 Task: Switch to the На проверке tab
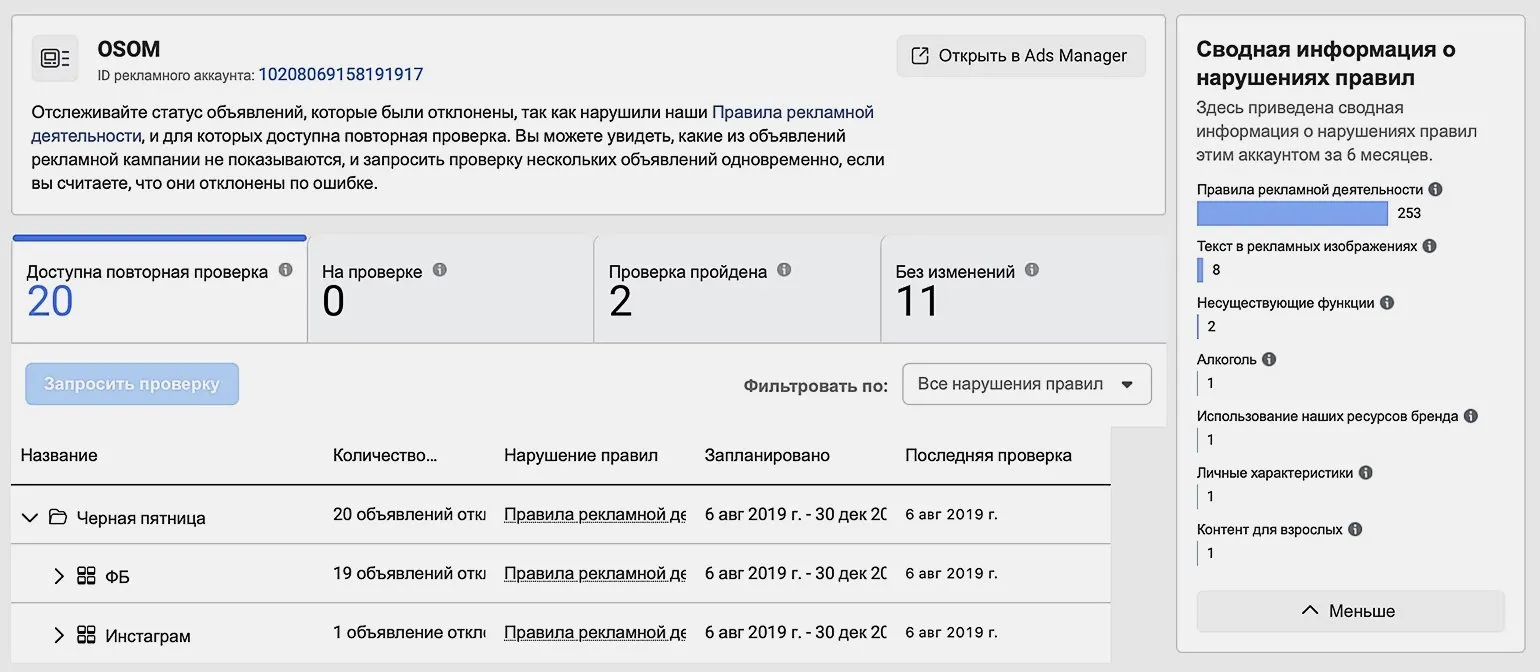[x=450, y=291]
